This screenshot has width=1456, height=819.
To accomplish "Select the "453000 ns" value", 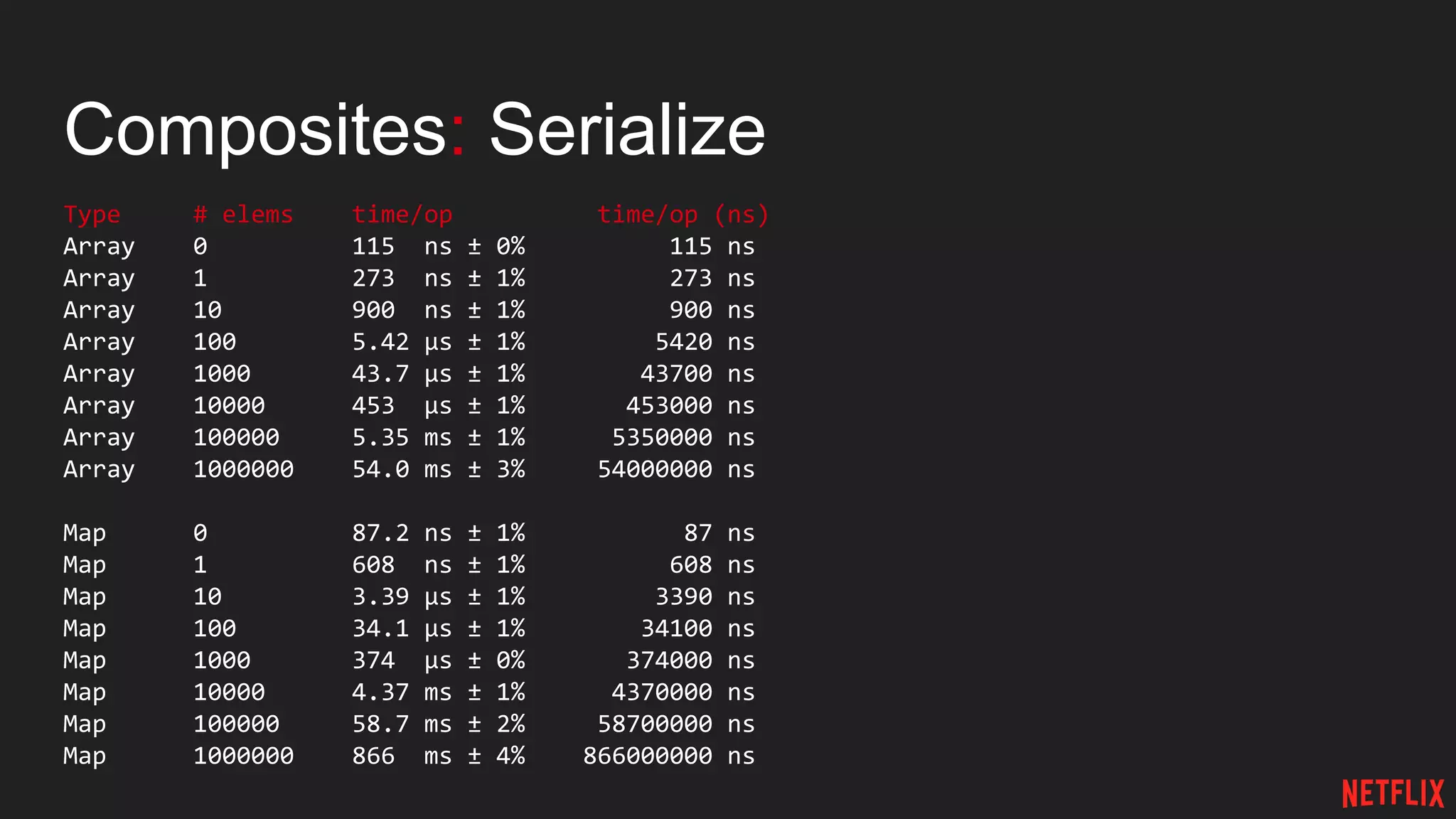I will pos(690,405).
